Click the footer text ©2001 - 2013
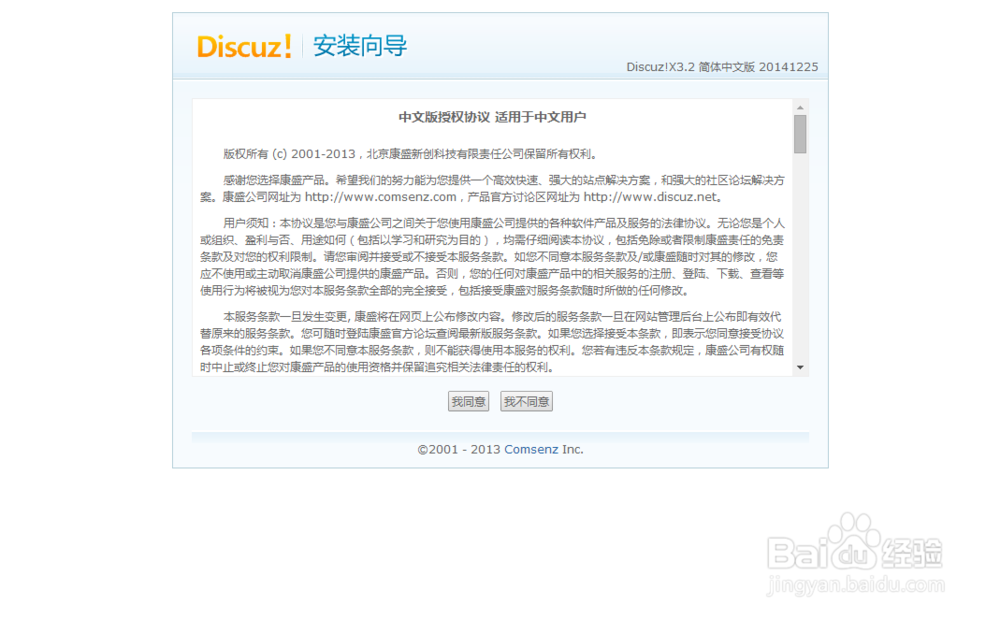 [459, 449]
